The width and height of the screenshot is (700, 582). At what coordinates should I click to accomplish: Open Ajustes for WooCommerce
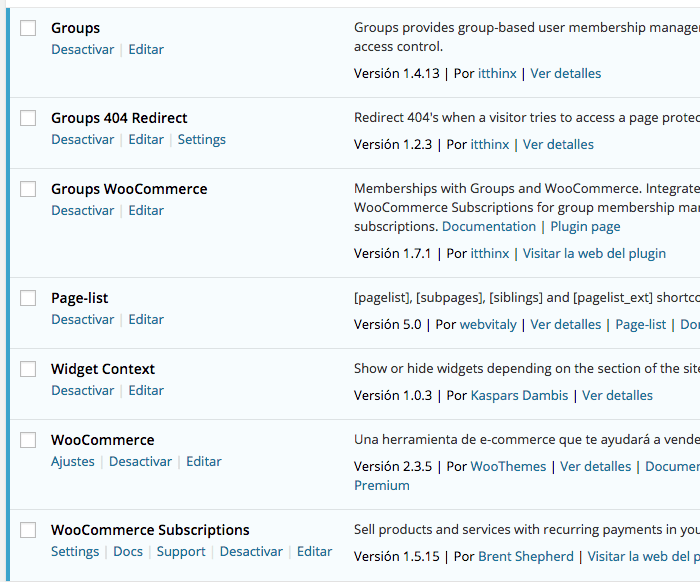pos(73,461)
